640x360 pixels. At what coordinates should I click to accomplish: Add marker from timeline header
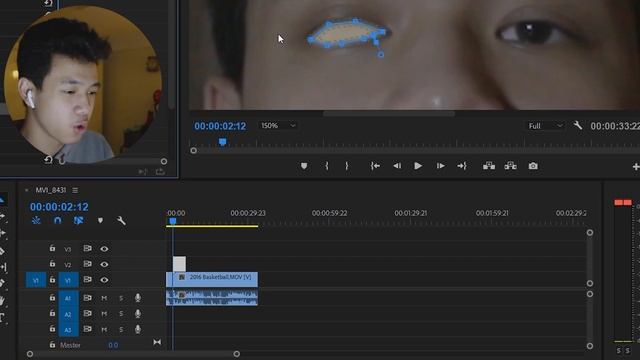pos(100,220)
